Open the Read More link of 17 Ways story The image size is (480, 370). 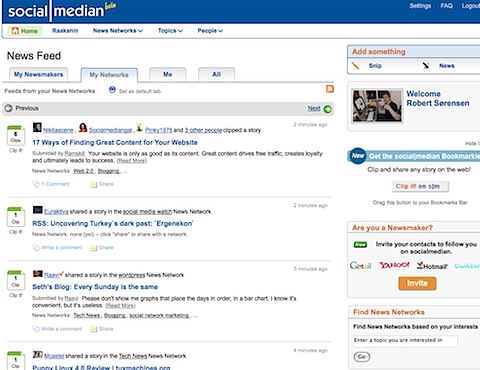tap(132, 161)
